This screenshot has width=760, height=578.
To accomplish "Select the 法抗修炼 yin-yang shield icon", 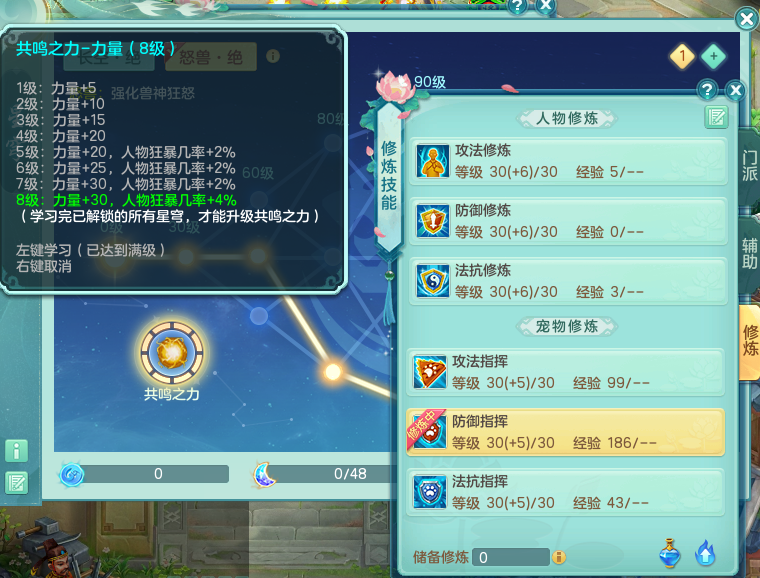I will 432,281.
